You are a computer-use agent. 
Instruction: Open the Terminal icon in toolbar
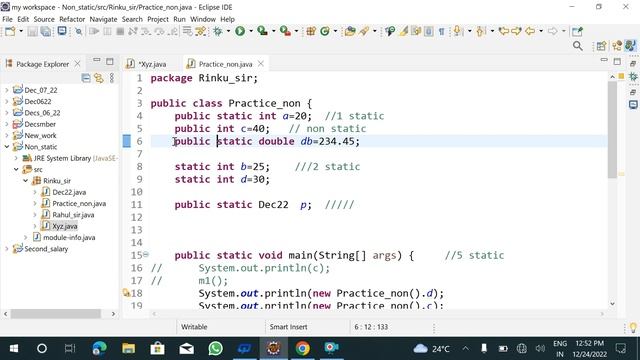pyautogui.click(x=62, y=31)
